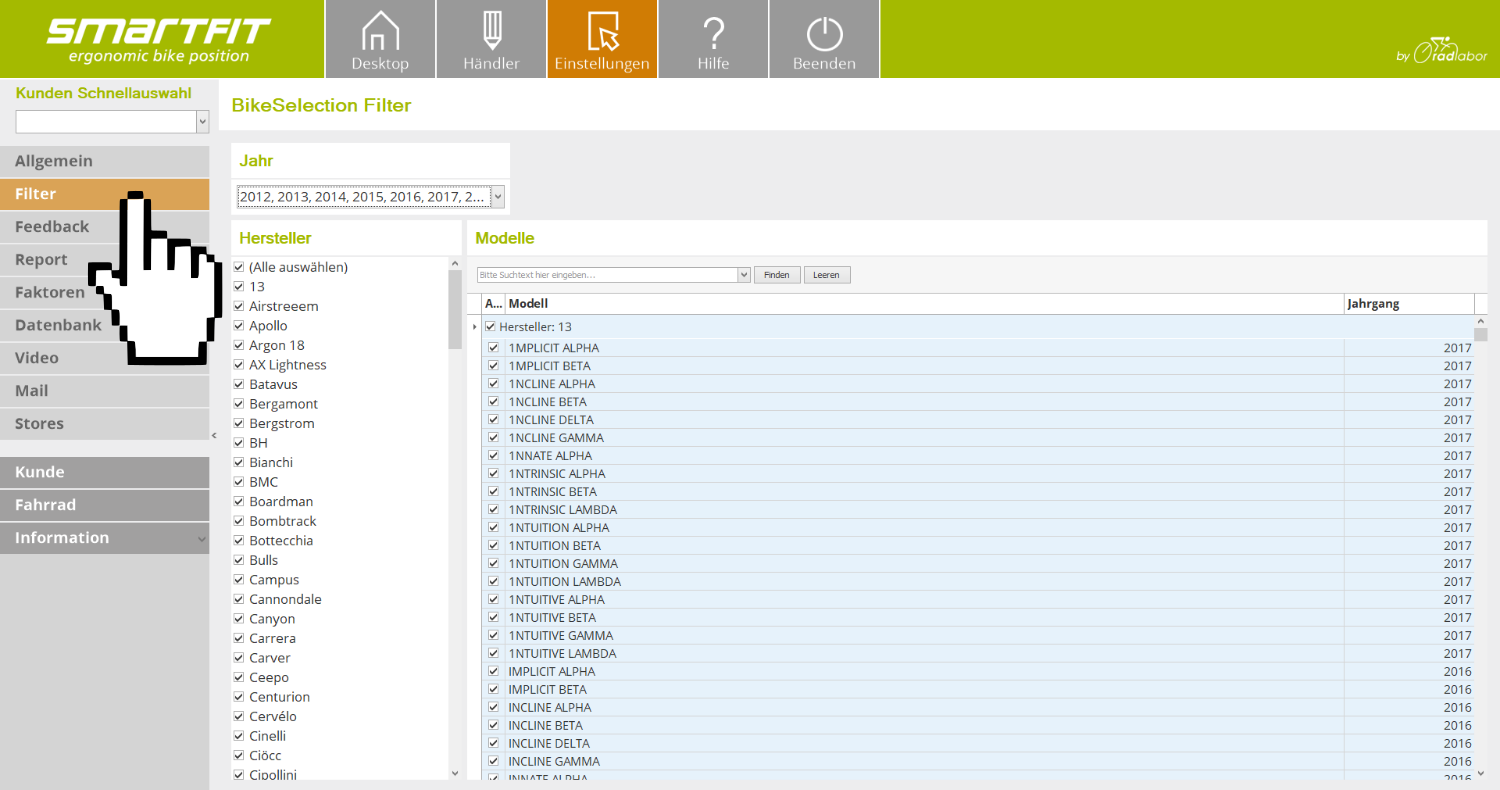This screenshot has width=1500, height=790.
Task: Select the IMPLICIT BETA model row
Action: (978, 690)
